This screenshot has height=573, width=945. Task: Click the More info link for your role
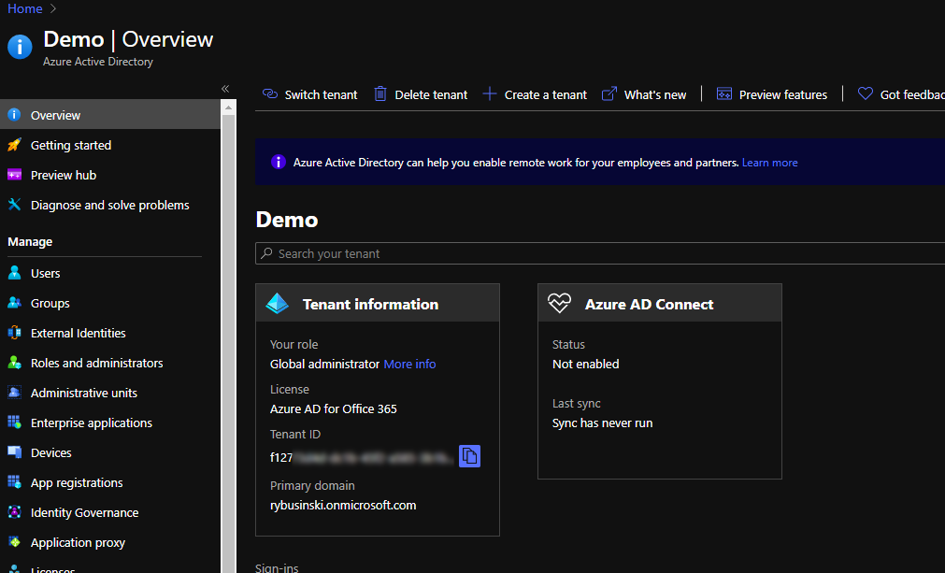(x=410, y=364)
